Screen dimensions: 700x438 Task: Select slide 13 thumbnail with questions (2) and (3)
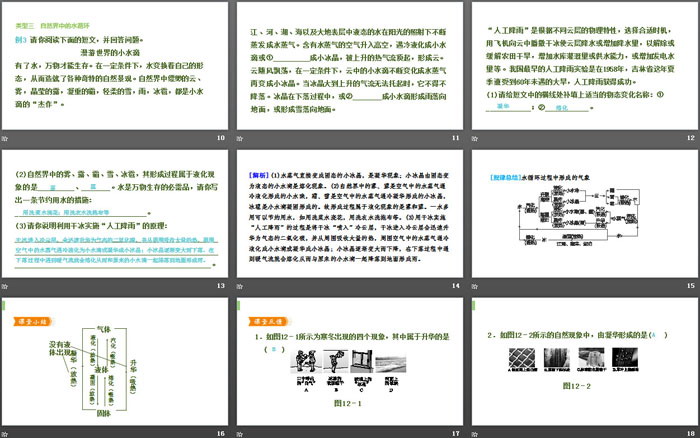point(115,213)
